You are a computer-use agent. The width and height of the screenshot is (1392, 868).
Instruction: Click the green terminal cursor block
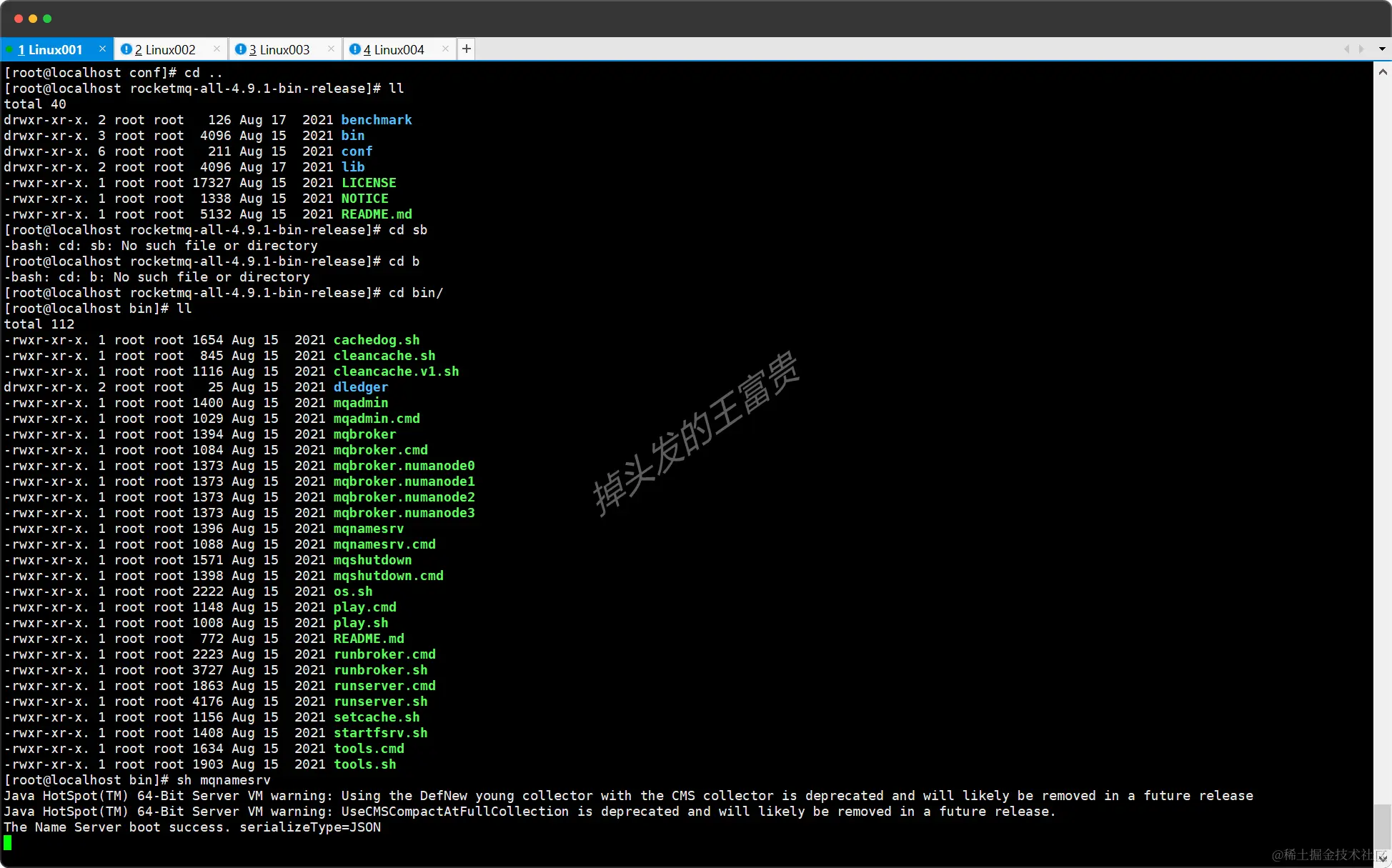(x=8, y=843)
